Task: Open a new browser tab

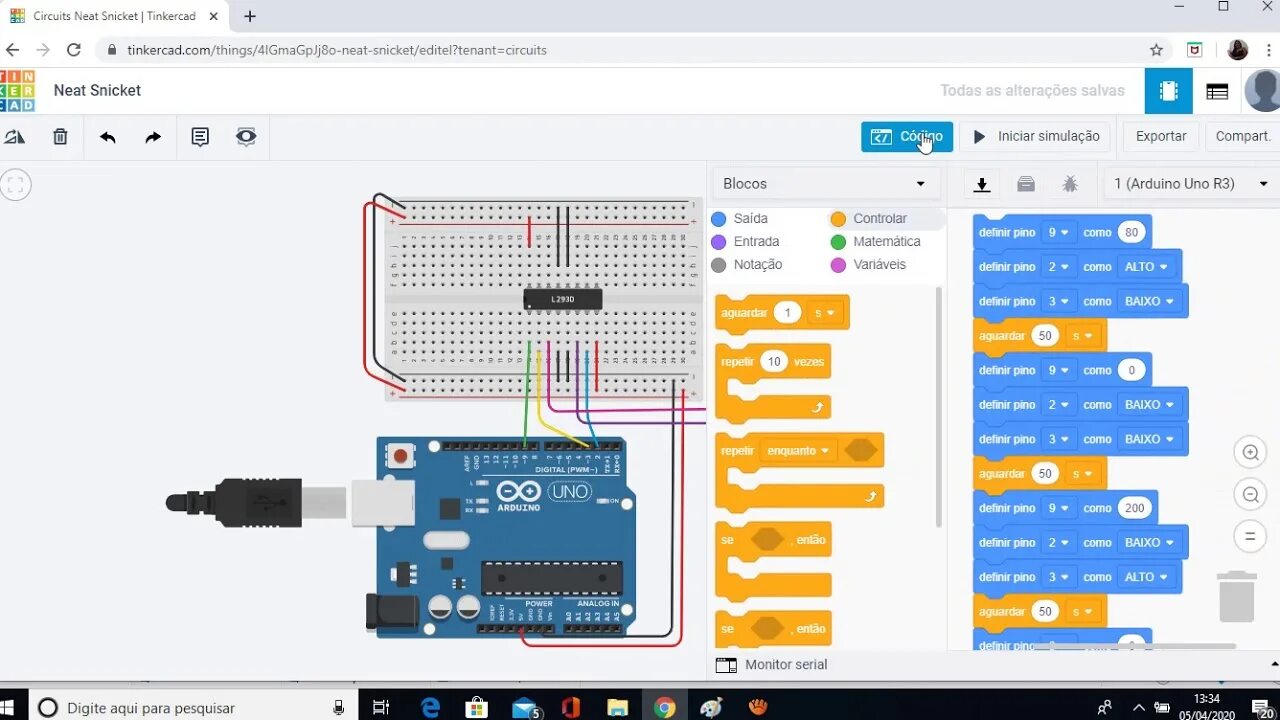Action: tap(250, 16)
